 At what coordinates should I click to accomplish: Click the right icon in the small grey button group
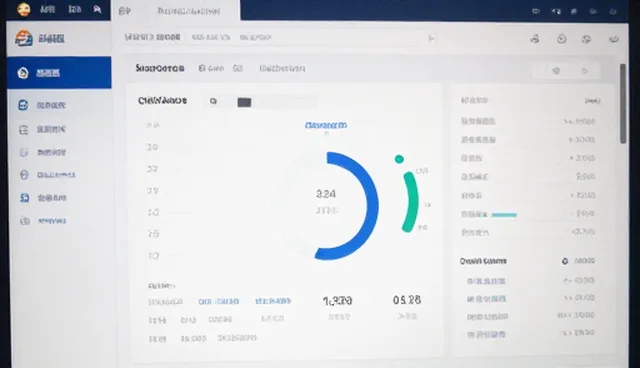tap(584, 71)
